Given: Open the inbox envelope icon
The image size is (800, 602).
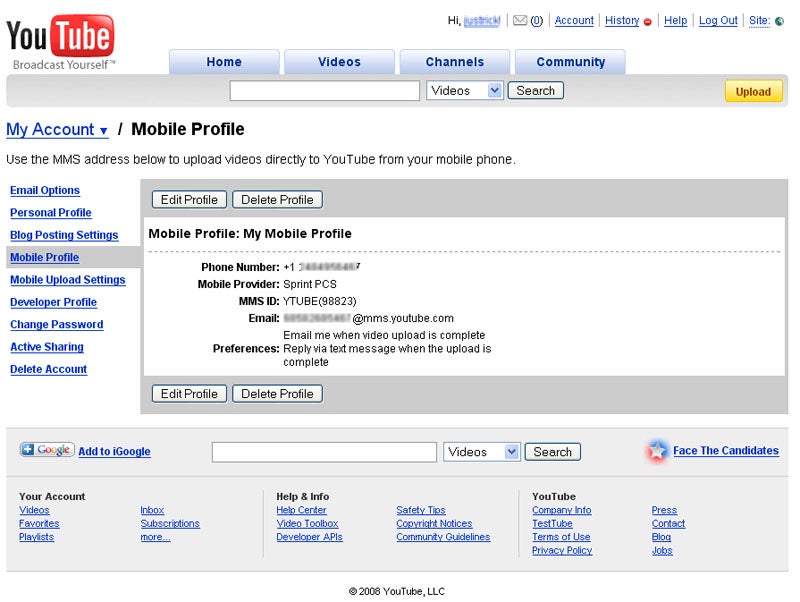Looking at the screenshot, I should point(519,20).
